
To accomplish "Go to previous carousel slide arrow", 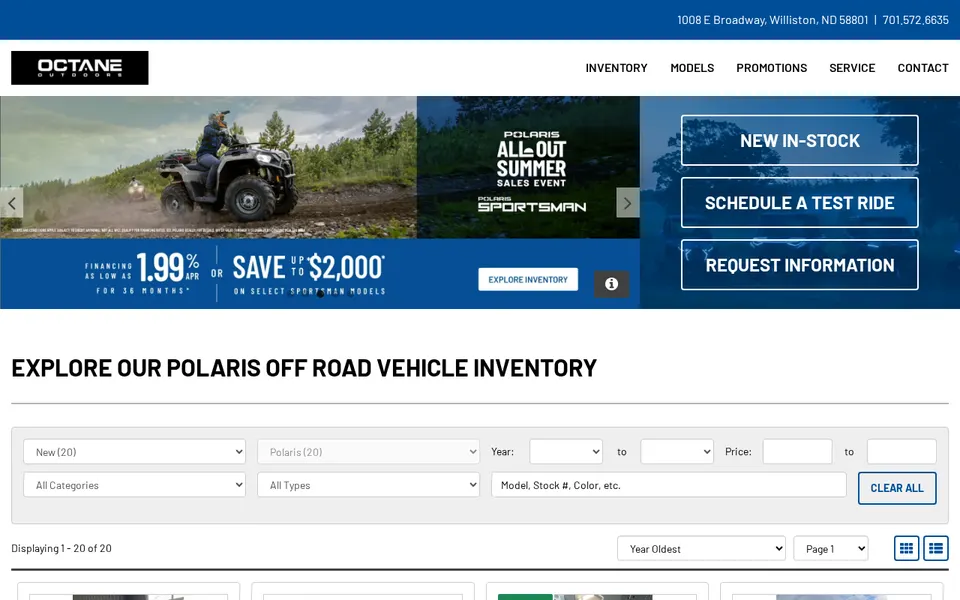I will point(12,203).
